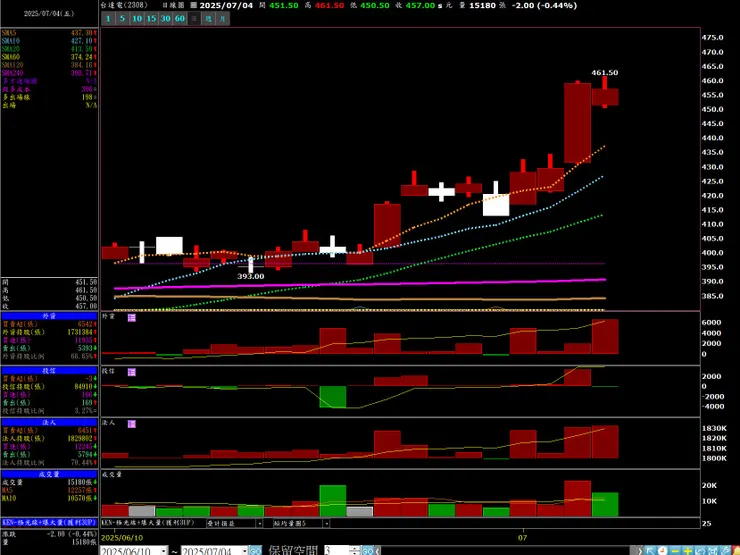Click the SMA240 indicator row
Viewport: 740px width, 555px height.
pos(49,73)
